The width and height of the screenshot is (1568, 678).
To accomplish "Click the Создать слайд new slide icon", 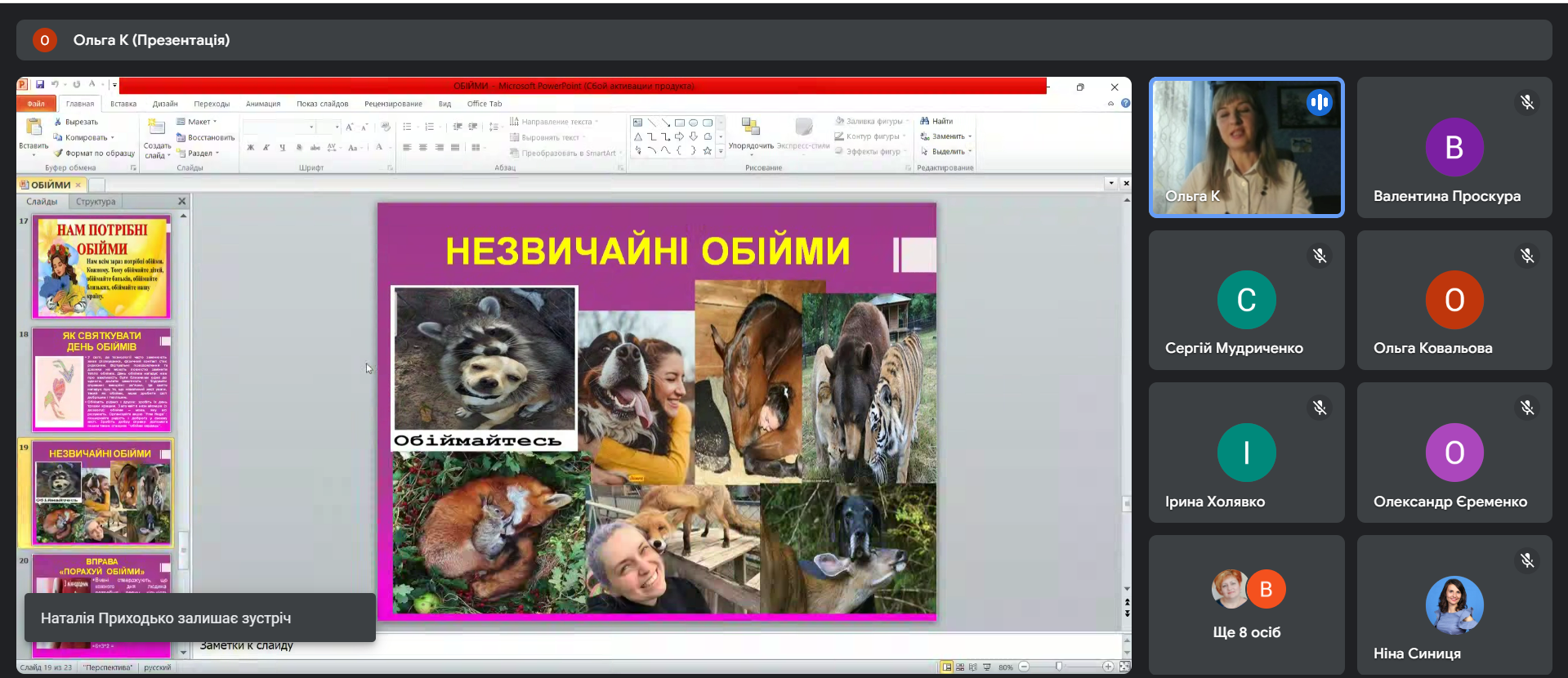I will (x=156, y=127).
